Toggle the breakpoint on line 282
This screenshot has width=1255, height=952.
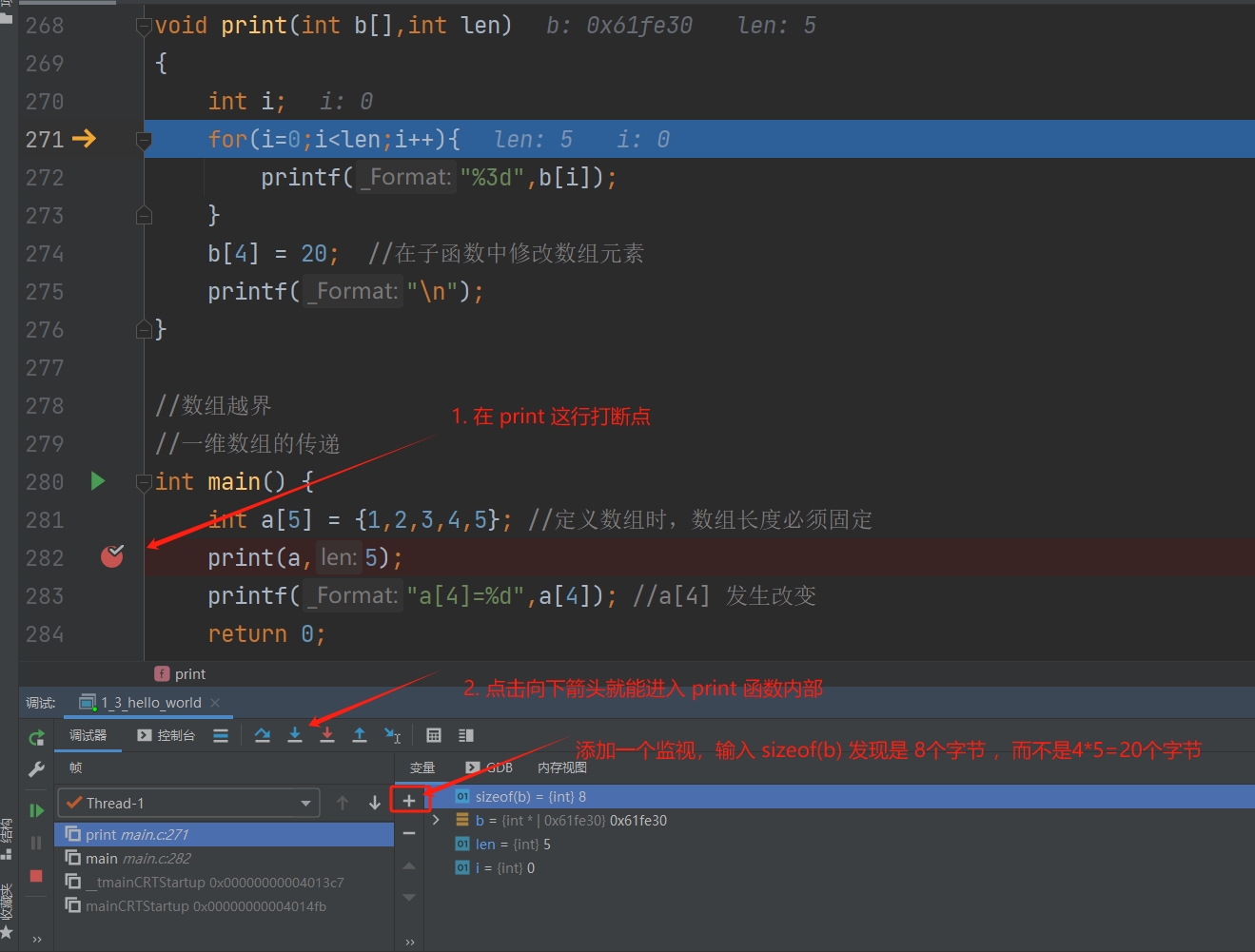[112, 556]
